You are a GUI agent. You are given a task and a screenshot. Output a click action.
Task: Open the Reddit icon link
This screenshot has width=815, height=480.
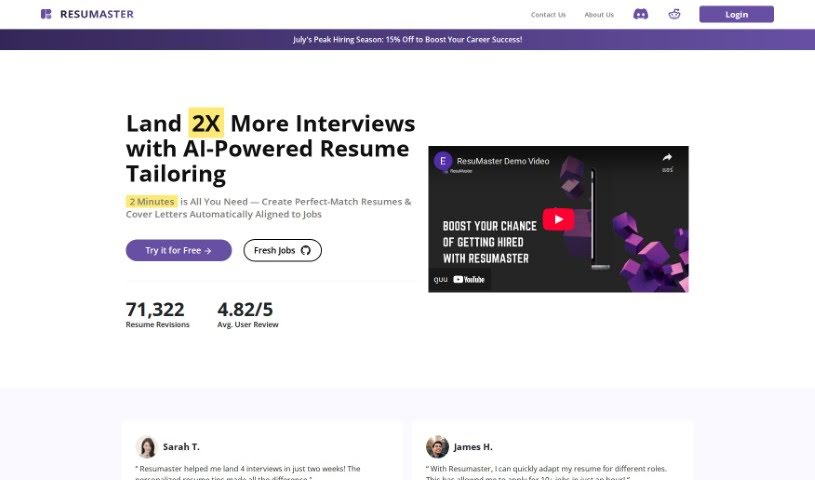tap(674, 14)
